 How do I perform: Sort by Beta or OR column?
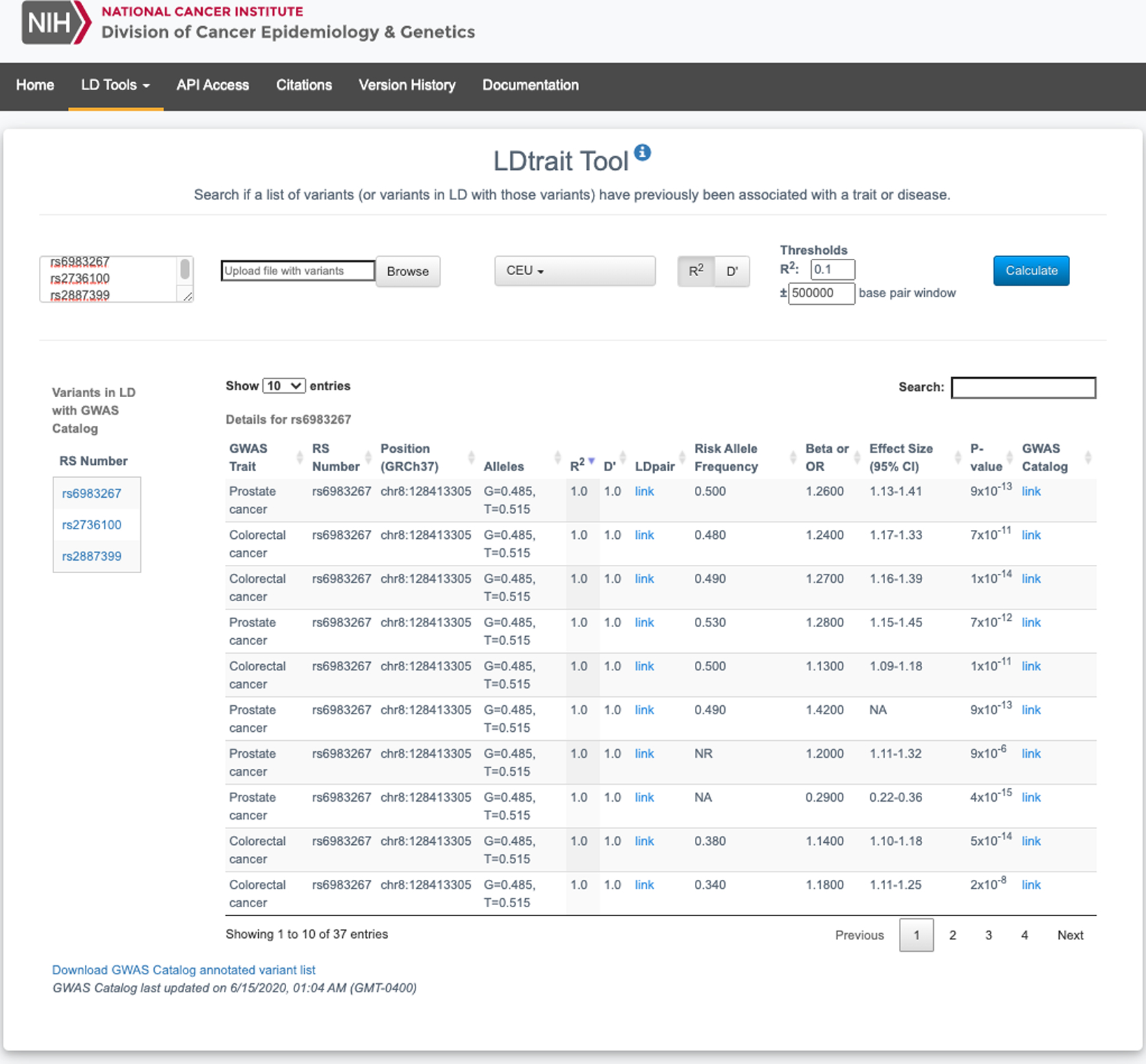831,457
